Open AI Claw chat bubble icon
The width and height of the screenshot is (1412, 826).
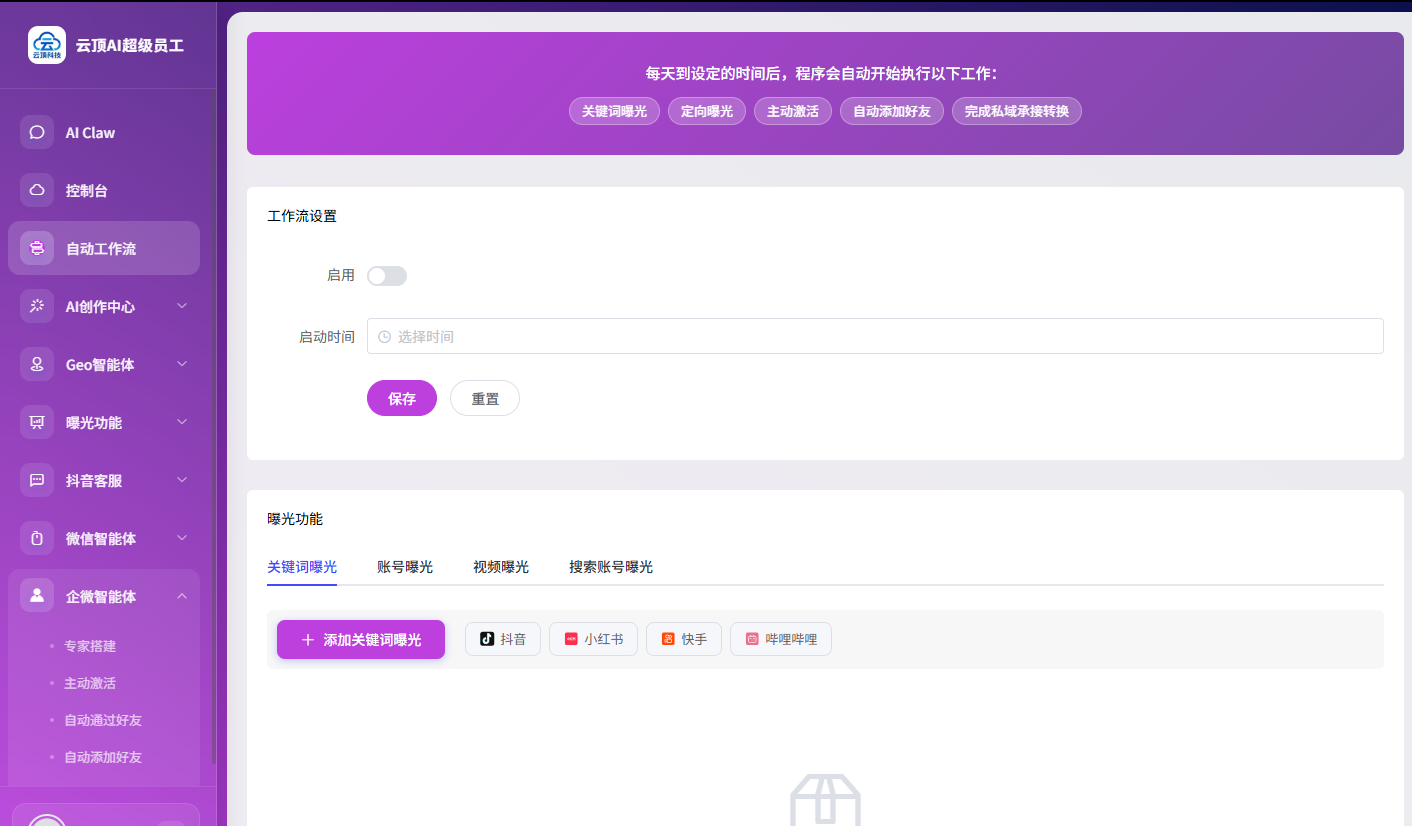point(37,132)
